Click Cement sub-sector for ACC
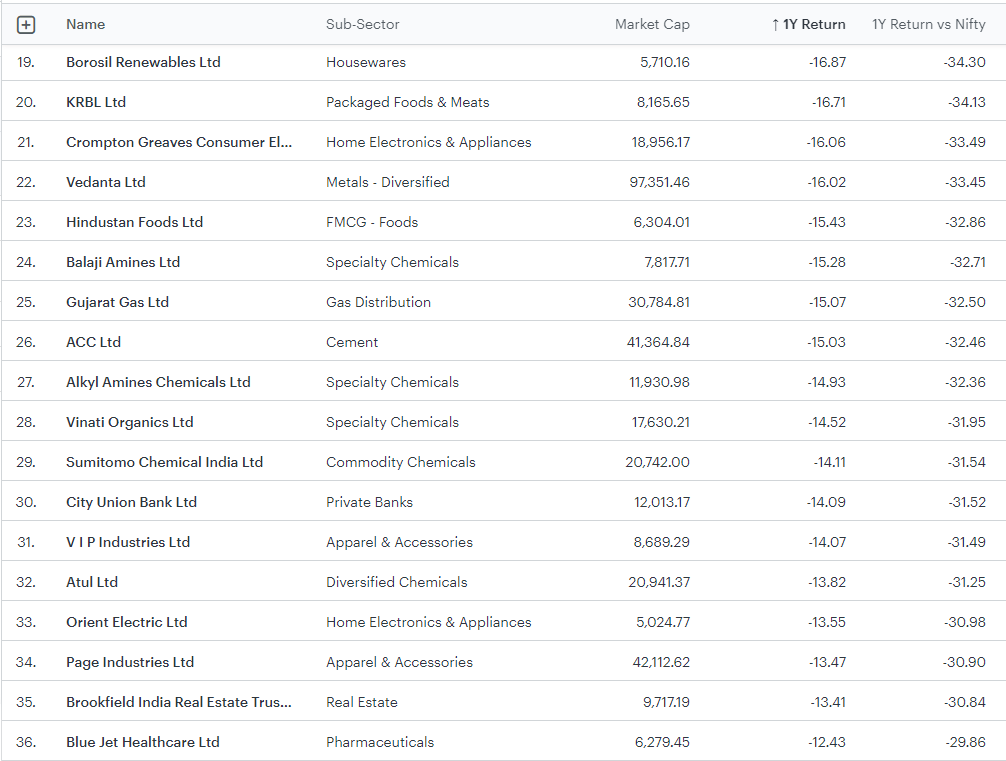 point(352,342)
